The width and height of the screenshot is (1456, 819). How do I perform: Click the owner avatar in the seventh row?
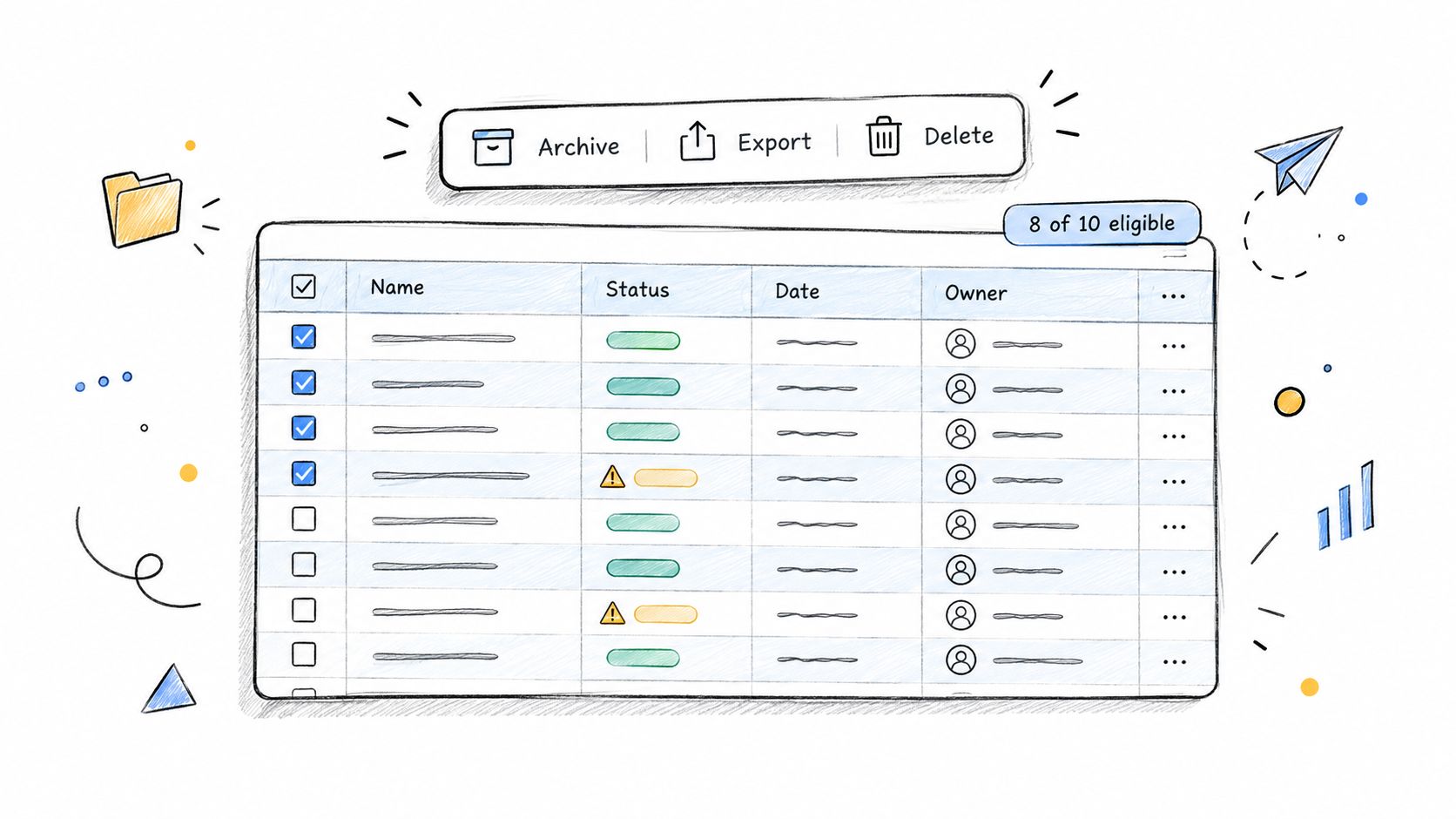[961, 615]
